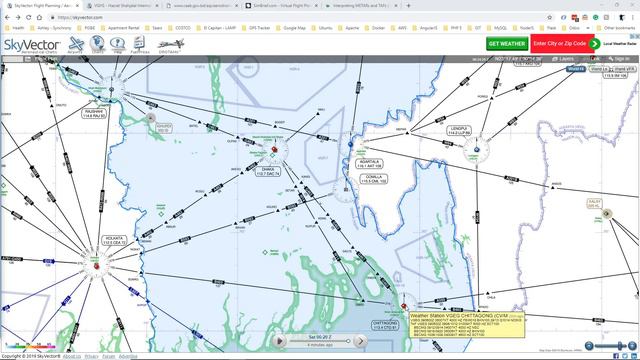Click the zoom out minus button
The height and width of the screenshot is (360, 640).
589,346
